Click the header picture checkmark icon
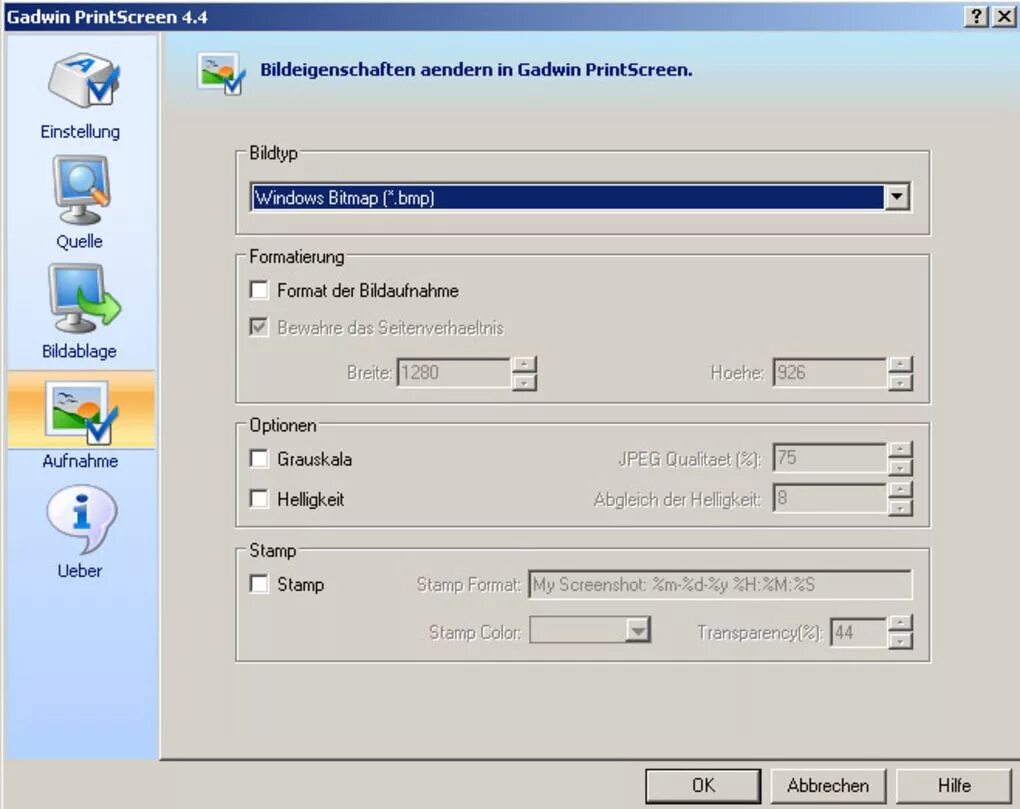Image resolution: width=1020 pixels, height=809 pixels. point(221,73)
